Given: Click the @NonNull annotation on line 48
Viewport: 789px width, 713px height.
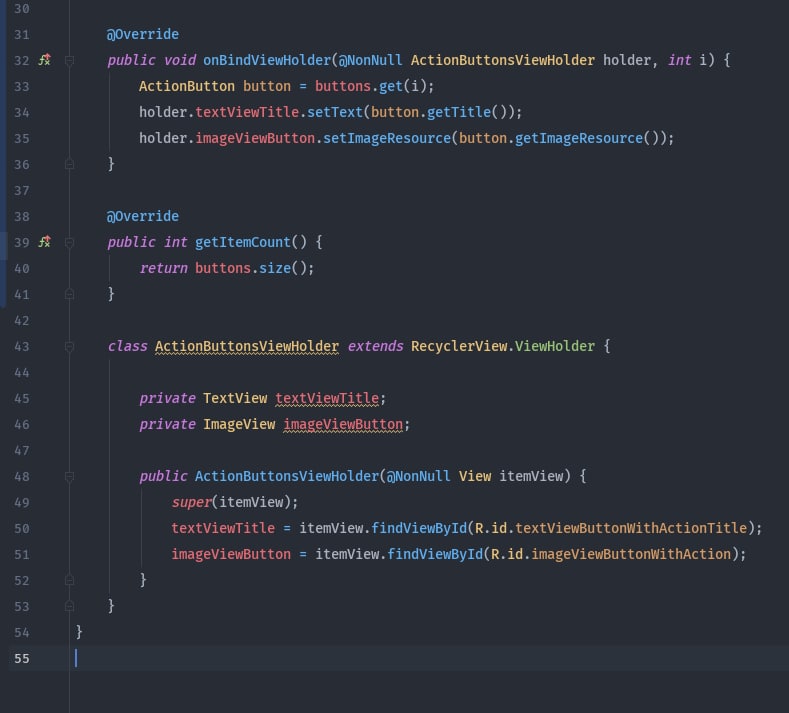Looking at the screenshot, I should 419,476.
